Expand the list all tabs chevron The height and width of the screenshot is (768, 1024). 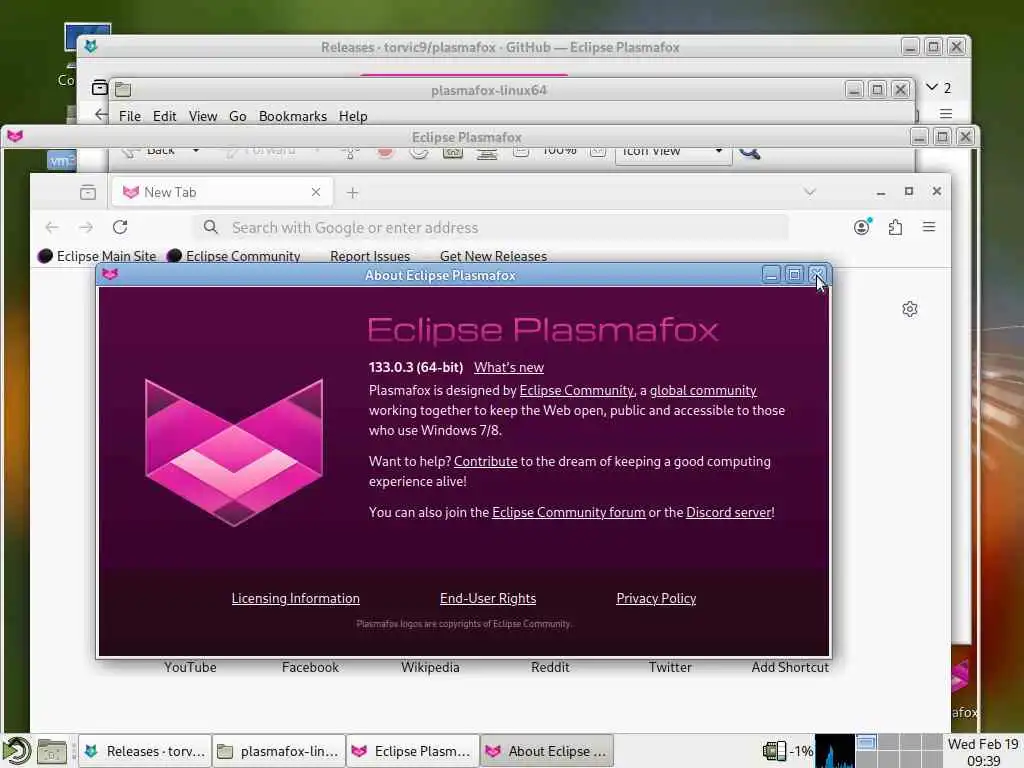pyautogui.click(x=810, y=192)
